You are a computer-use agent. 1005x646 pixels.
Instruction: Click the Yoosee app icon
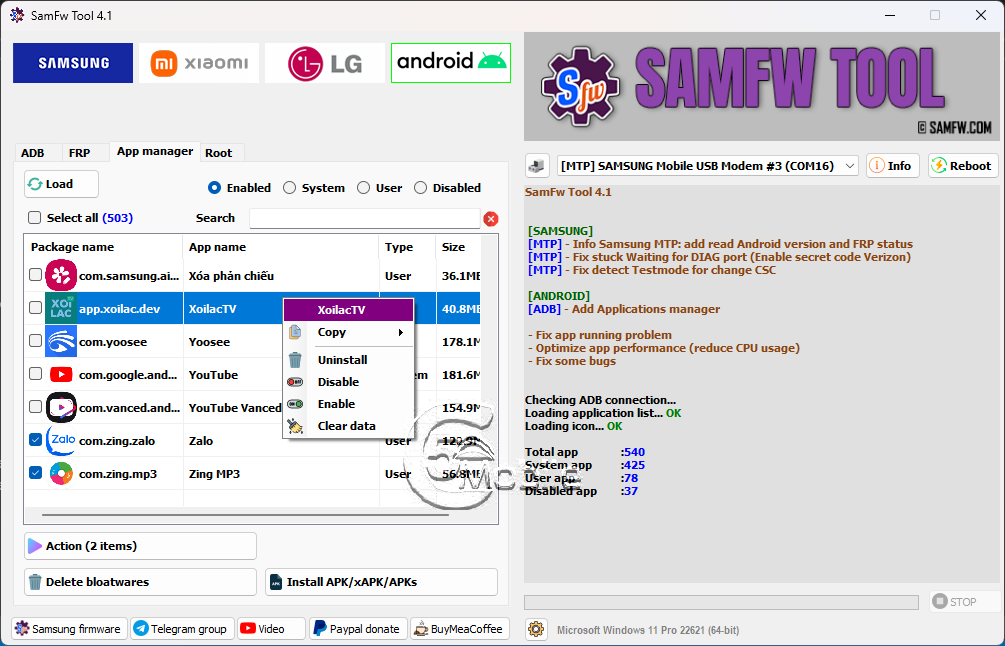tap(61, 342)
